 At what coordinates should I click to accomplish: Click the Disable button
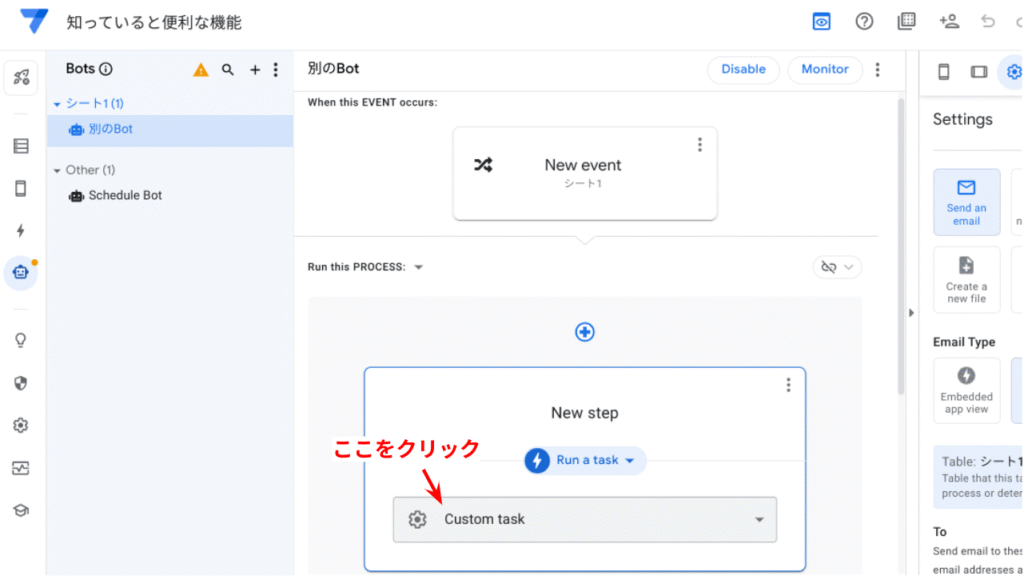tap(743, 69)
